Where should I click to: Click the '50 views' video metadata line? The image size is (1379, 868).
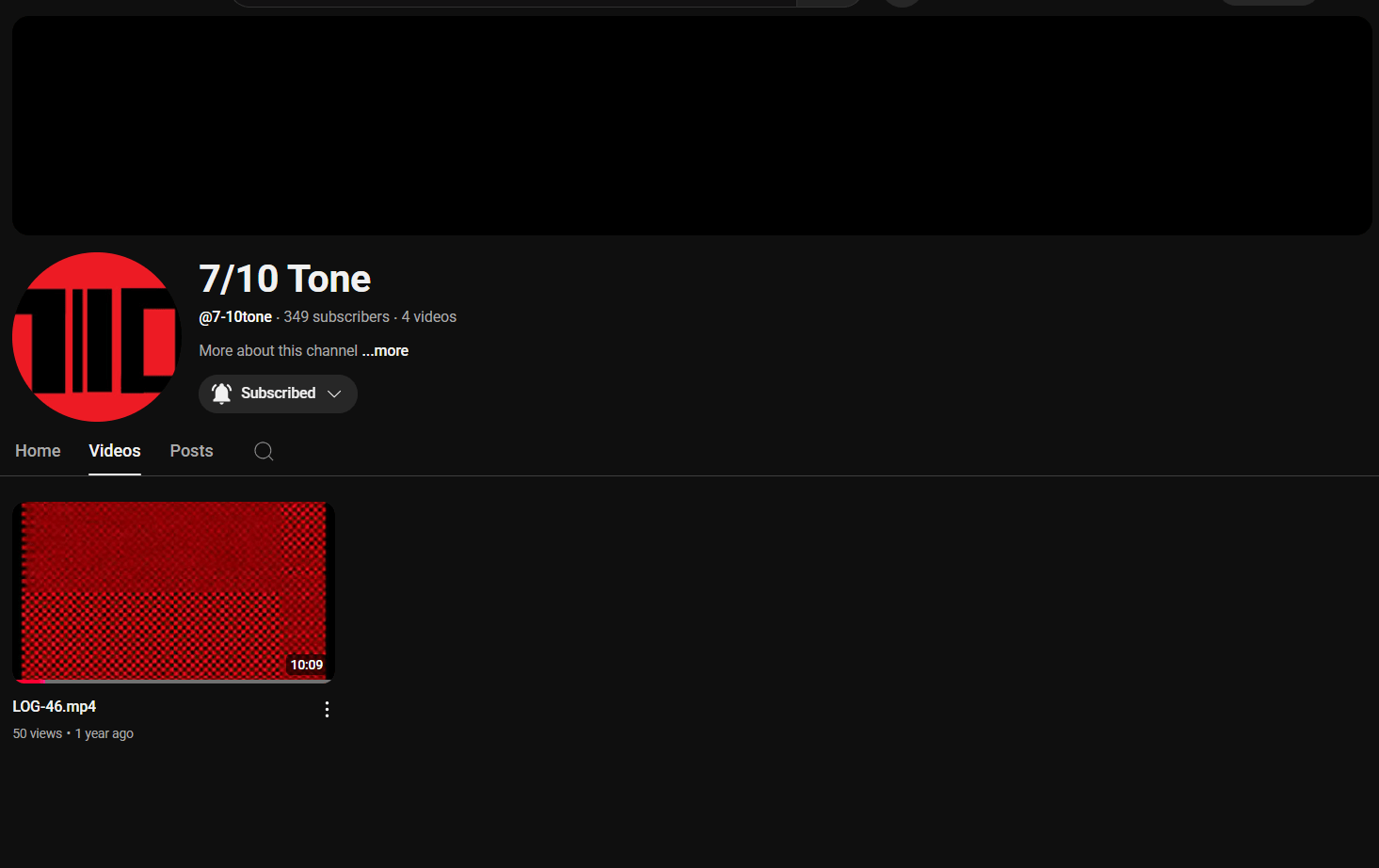[38, 733]
